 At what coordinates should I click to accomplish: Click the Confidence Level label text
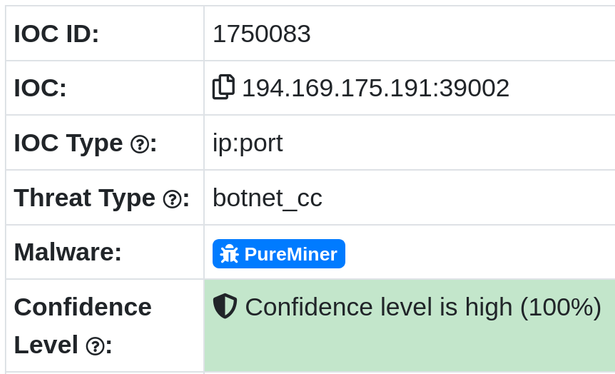click(83, 326)
